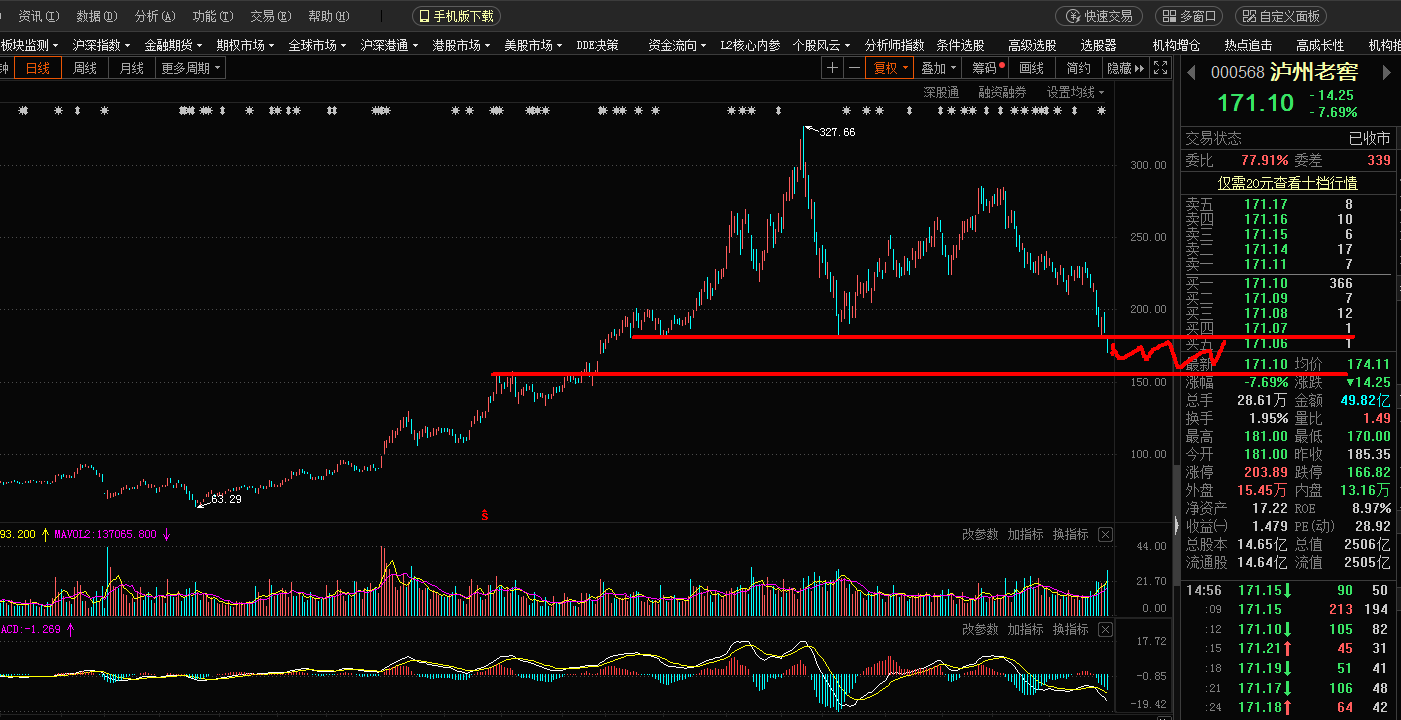Open DDE决策 toolbar item
This screenshot has height=720, width=1401.
[x=597, y=45]
